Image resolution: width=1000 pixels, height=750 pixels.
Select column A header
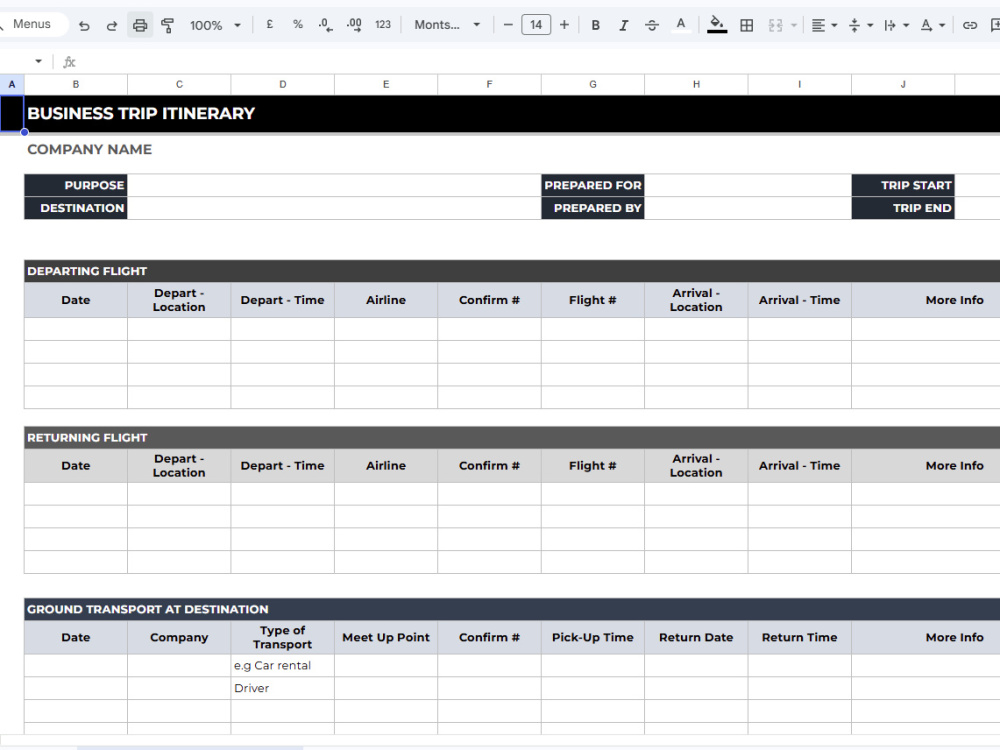click(11, 84)
